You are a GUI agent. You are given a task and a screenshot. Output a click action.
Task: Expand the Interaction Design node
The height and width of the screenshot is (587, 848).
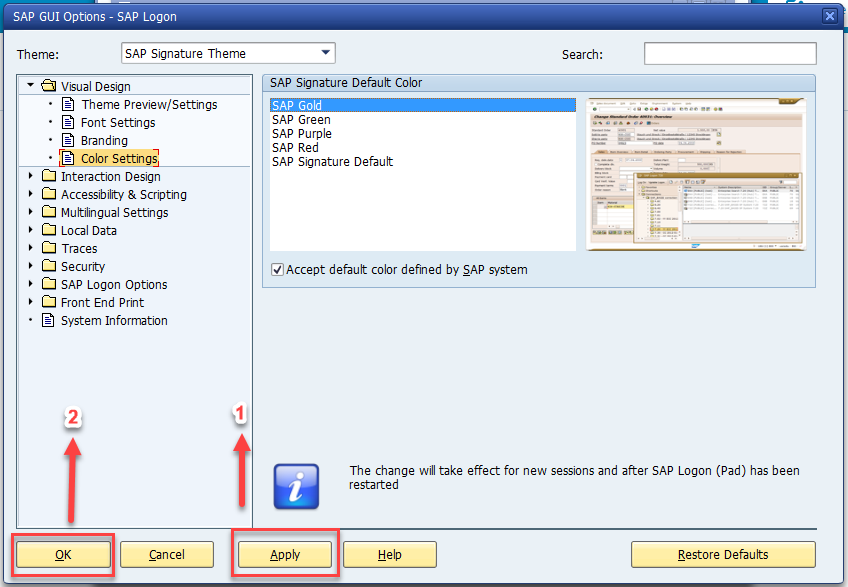coord(30,176)
